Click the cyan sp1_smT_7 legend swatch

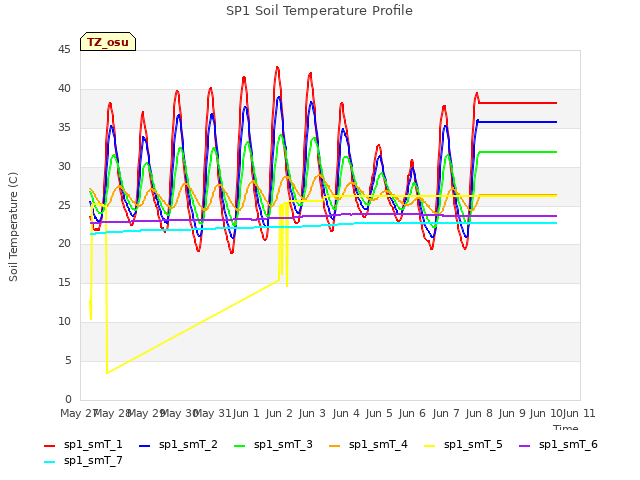point(49,462)
